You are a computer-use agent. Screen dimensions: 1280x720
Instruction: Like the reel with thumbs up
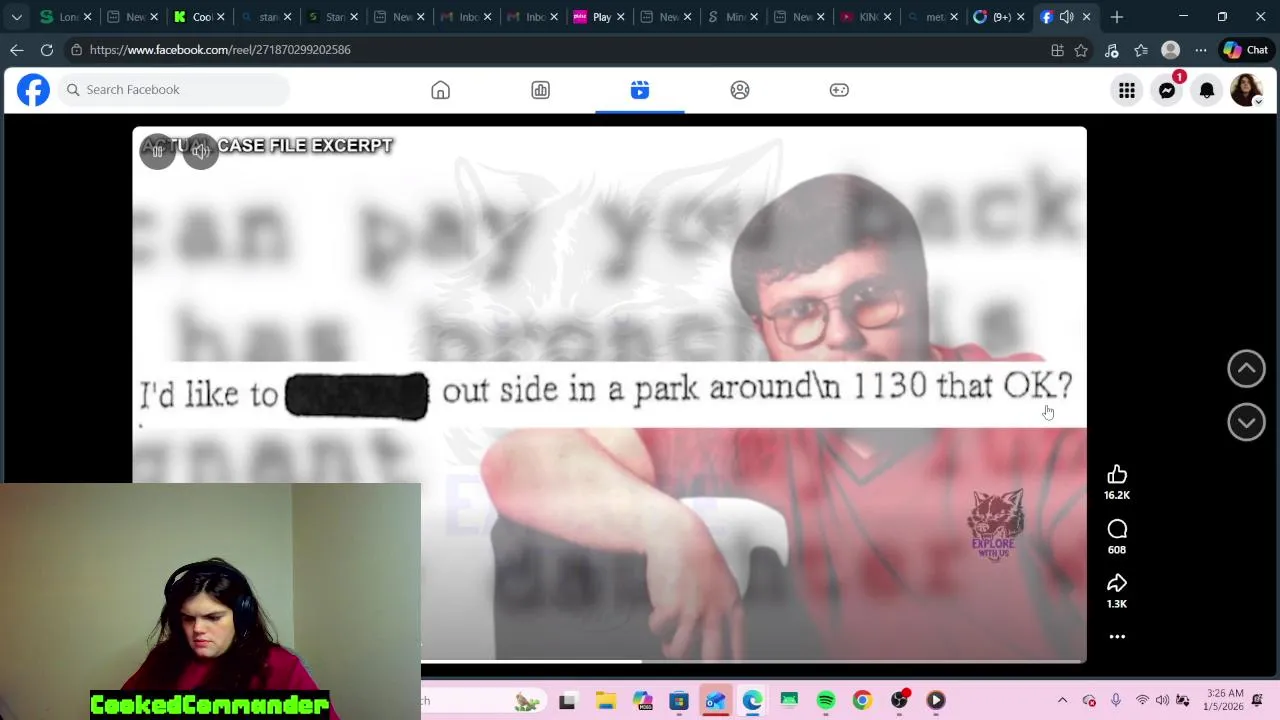[x=1117, y=475]
